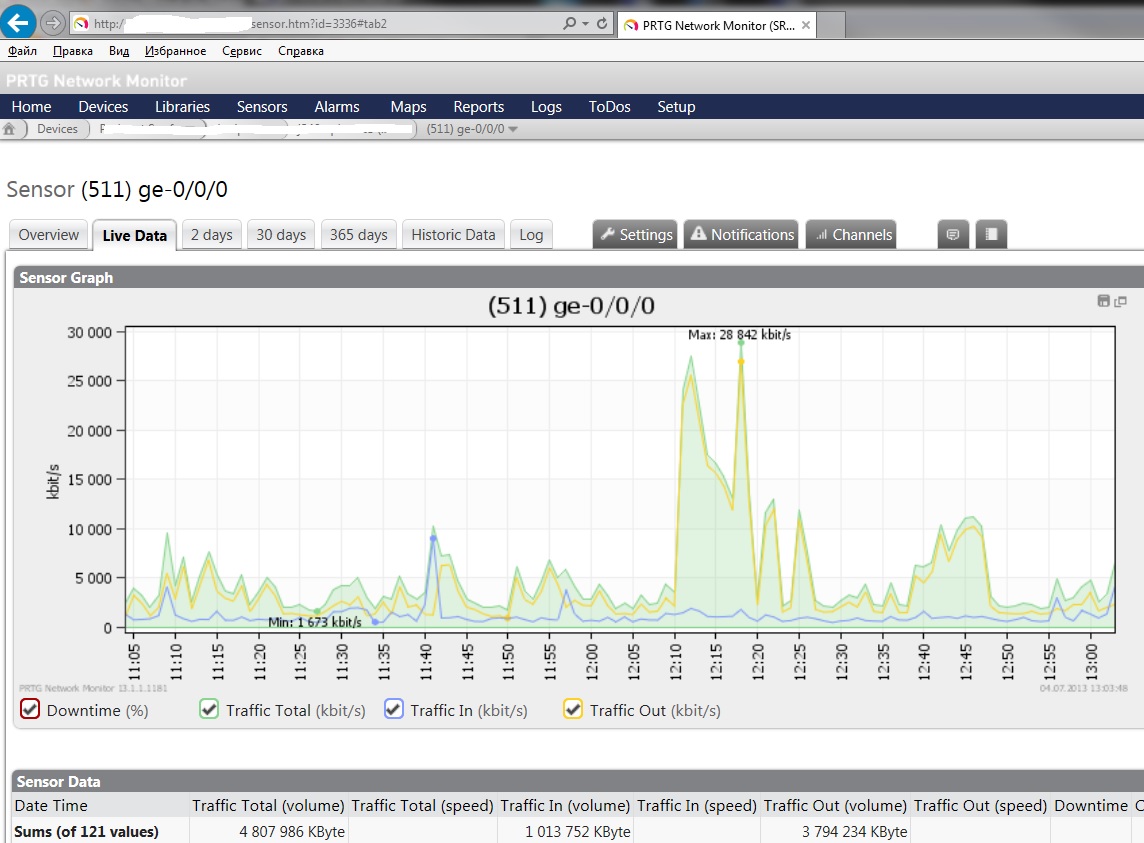The image size is (1144, 843).
Task: Open the Setup menu
Action: click(x=676, y=107)
